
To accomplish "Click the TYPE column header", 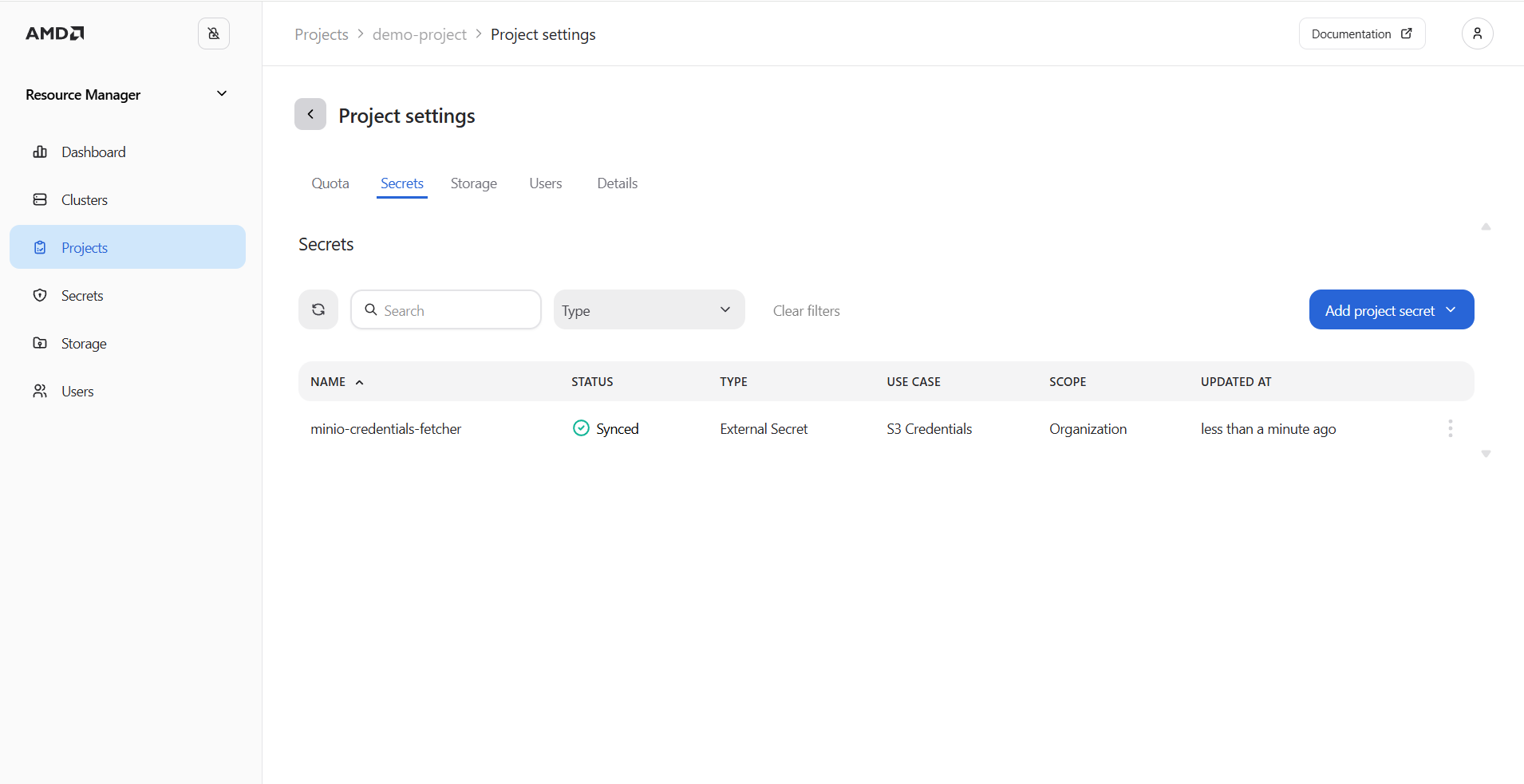I will (733, 382).
